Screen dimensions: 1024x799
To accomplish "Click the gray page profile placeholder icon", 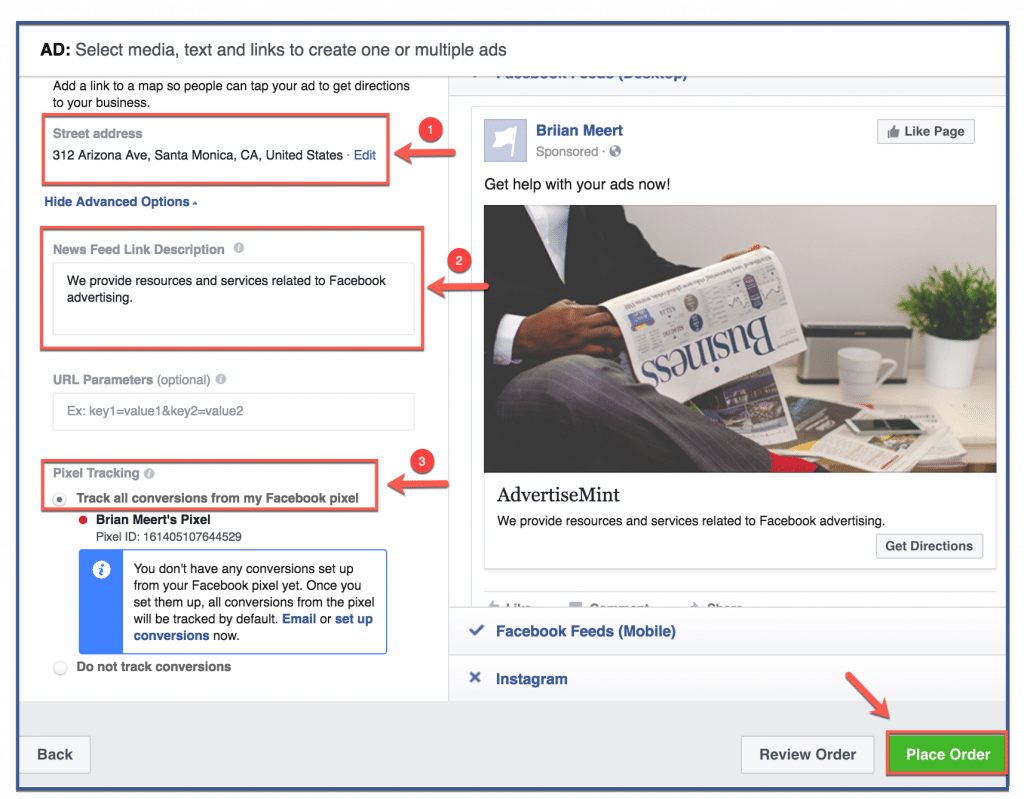I will pyautogui.click(x=505, y=140).
